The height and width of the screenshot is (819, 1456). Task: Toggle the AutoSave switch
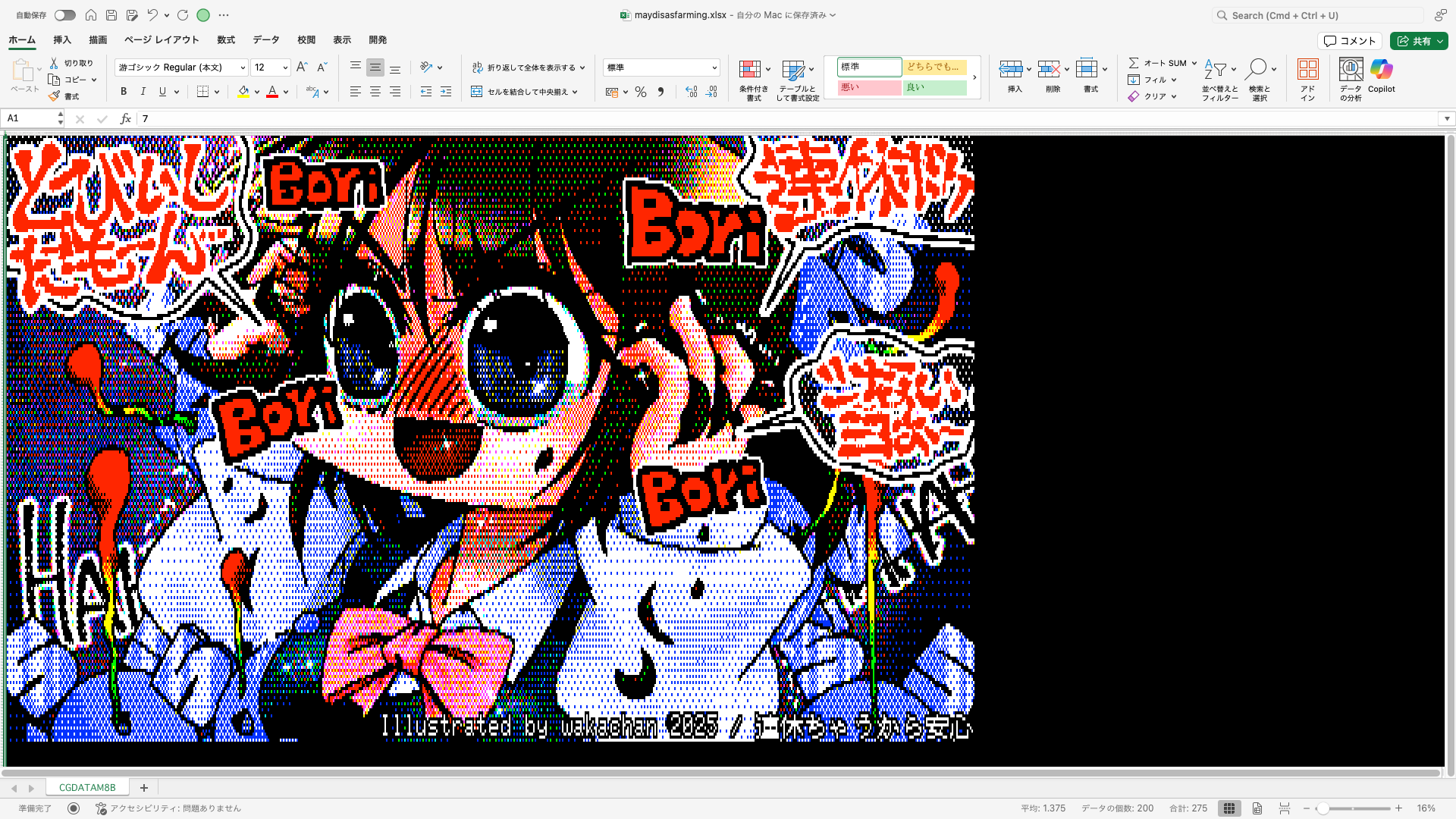(65, 15)
